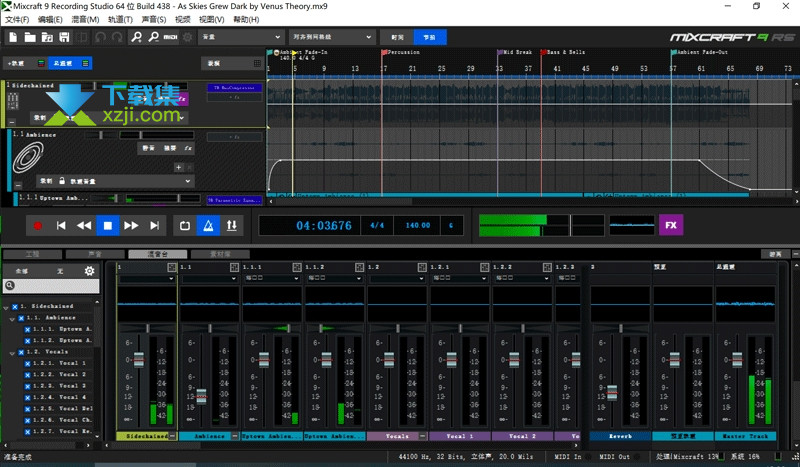Click the save disk icon in toolbar

coord(64,37)
